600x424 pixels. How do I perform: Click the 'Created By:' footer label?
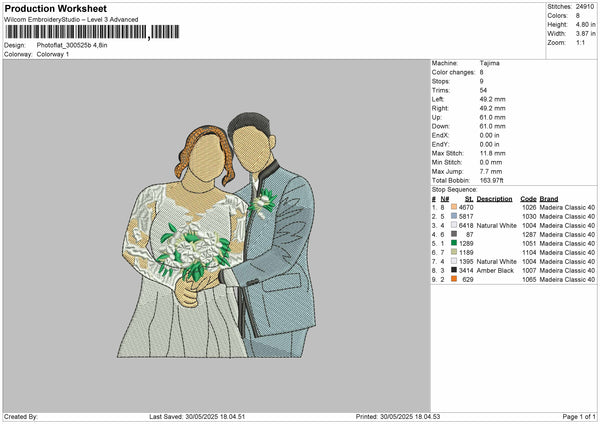pyautogui.click(x=21, y=416)
